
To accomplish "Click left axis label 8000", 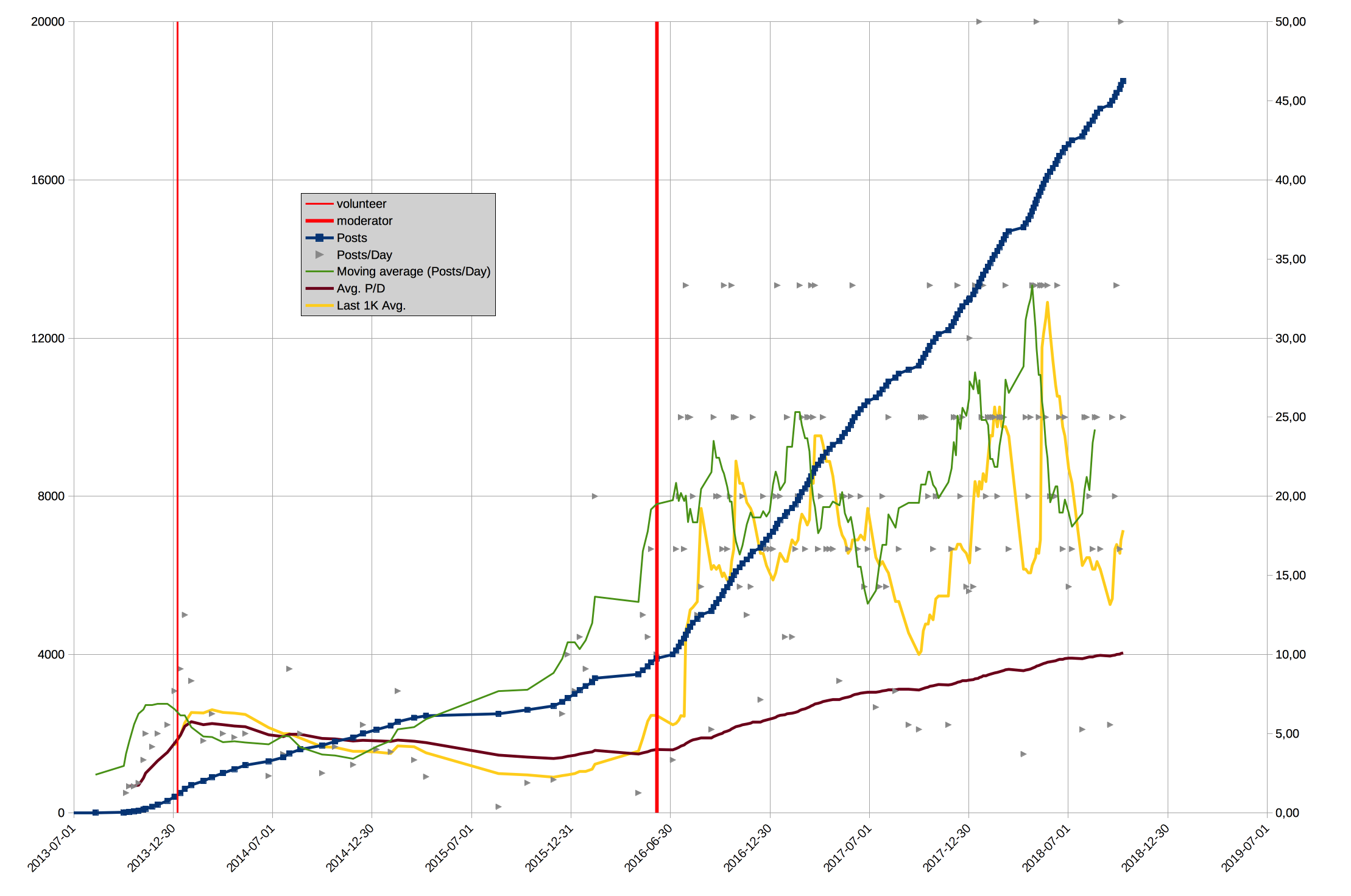I will pyautogui.click(x=51, y=496).
